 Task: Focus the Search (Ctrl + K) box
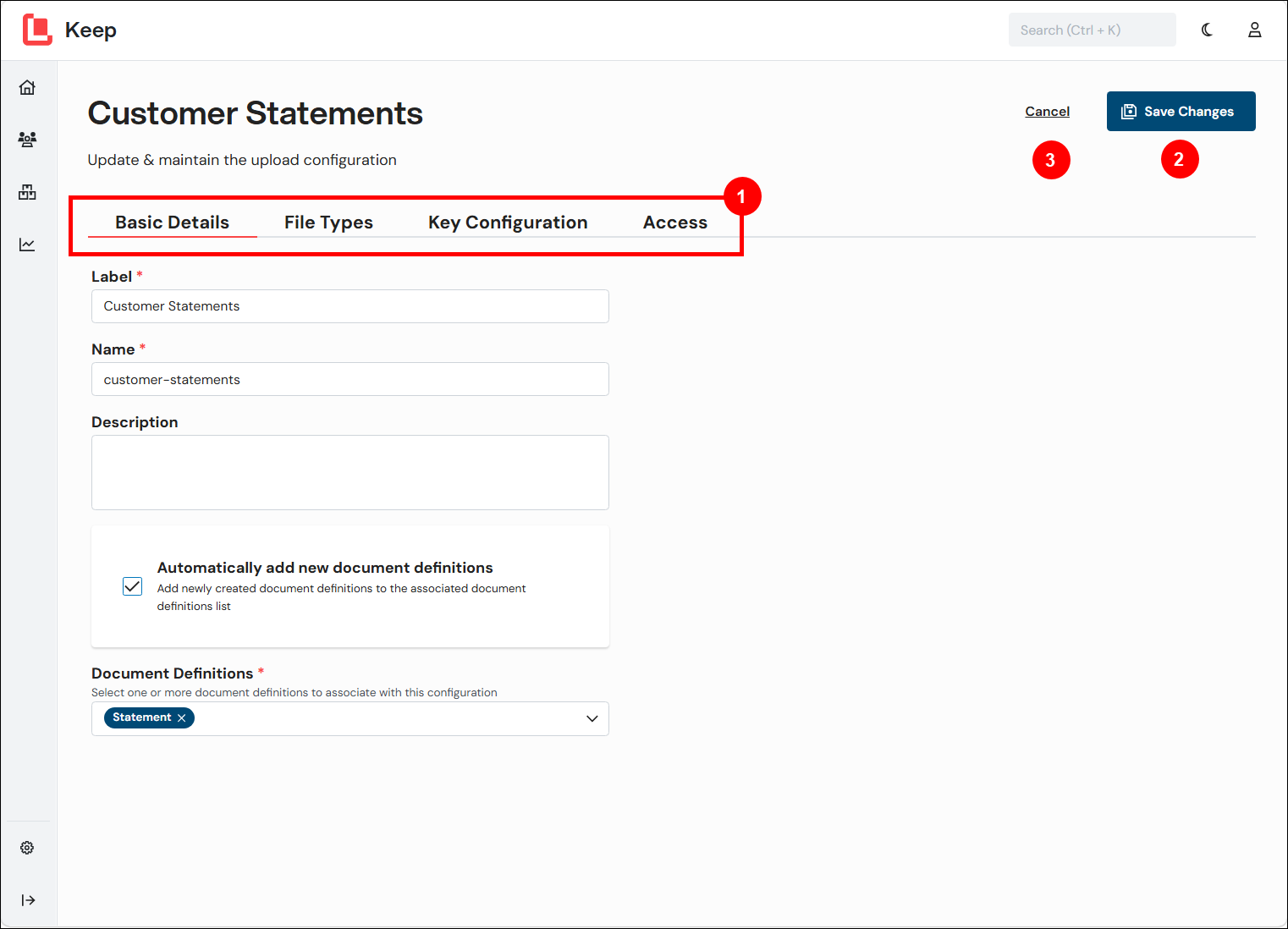[1092, 30]
